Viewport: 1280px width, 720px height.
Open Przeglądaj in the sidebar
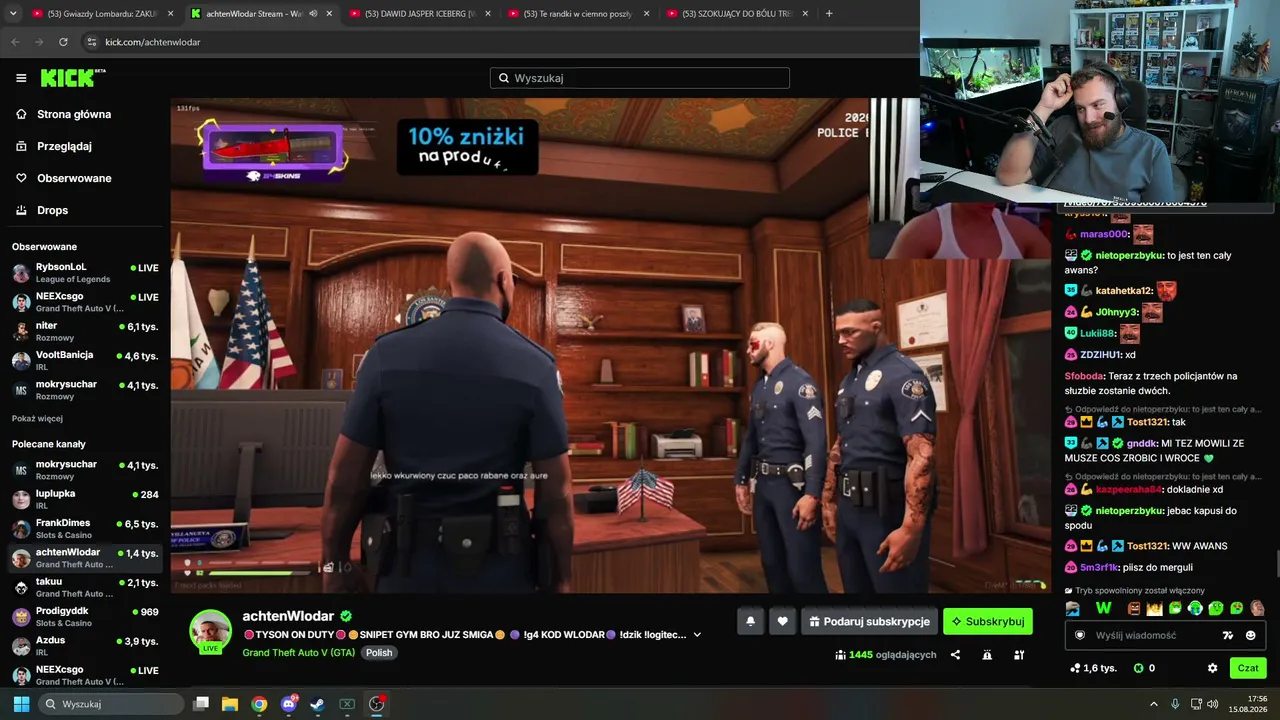85,146
